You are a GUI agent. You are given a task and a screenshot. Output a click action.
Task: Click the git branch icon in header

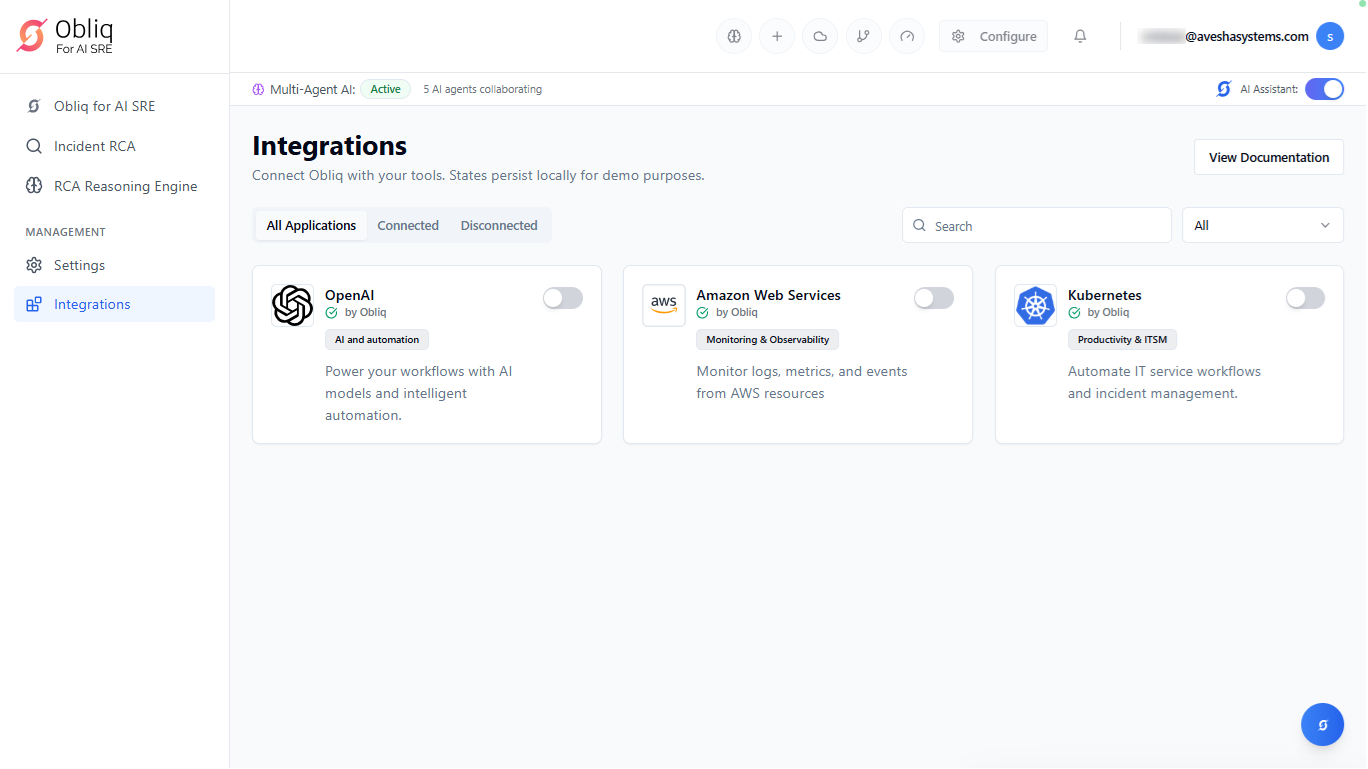tap(863, 37)
